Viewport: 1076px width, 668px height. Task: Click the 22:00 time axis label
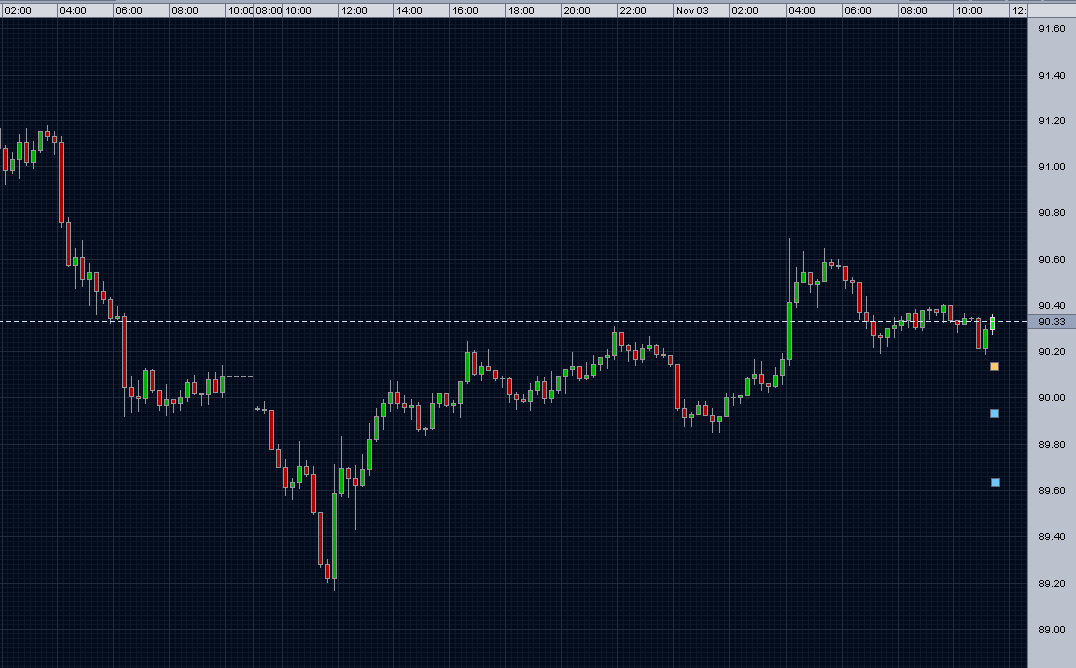click(x=633, y=10)
